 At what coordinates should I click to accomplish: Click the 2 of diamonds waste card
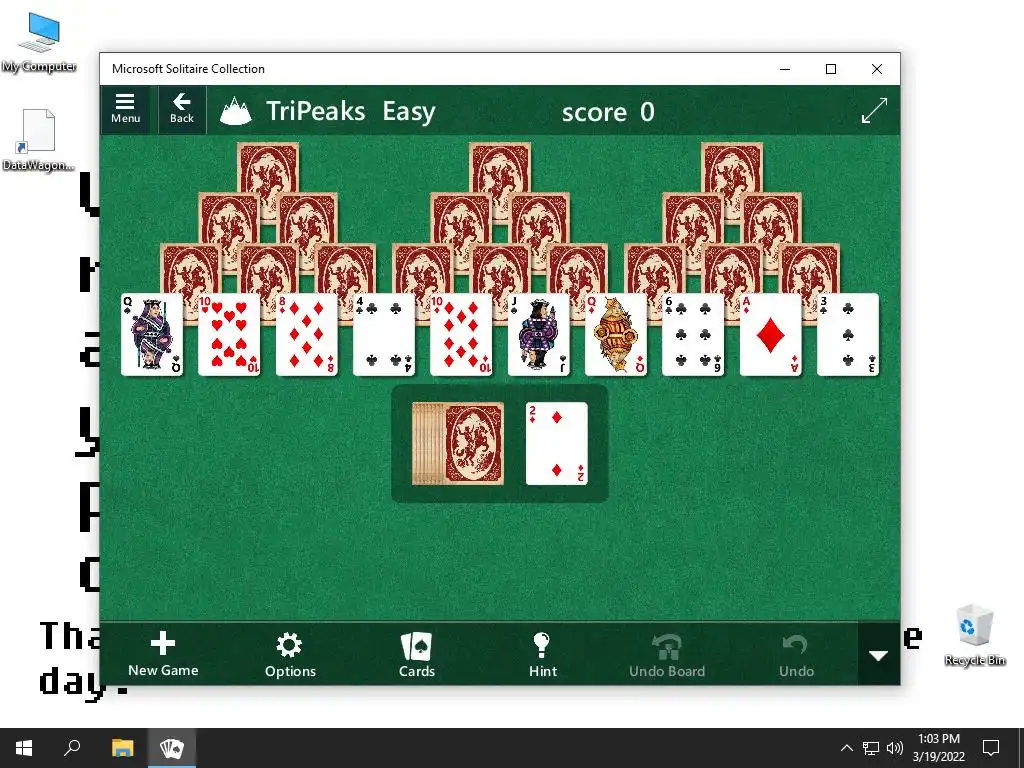[x=556, y=443]
